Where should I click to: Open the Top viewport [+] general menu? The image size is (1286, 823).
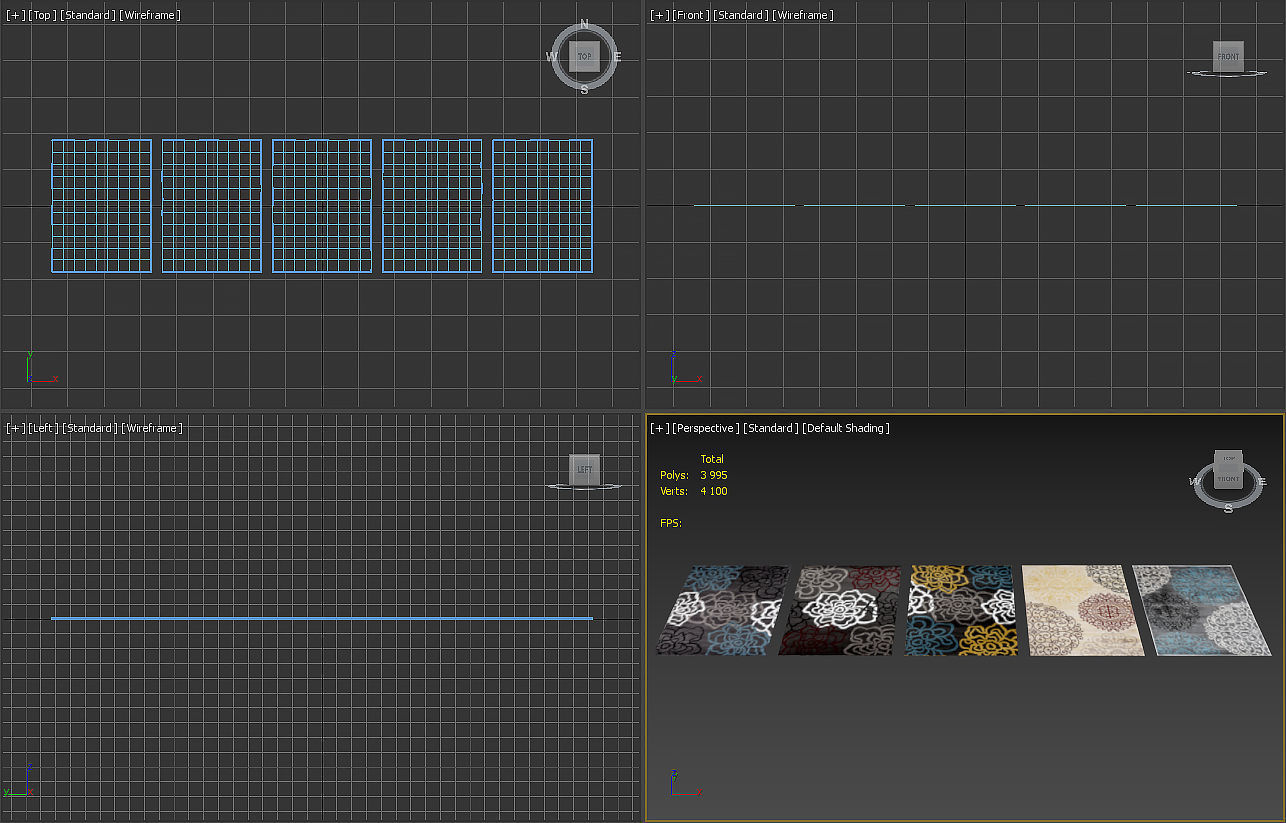point(16,15)
